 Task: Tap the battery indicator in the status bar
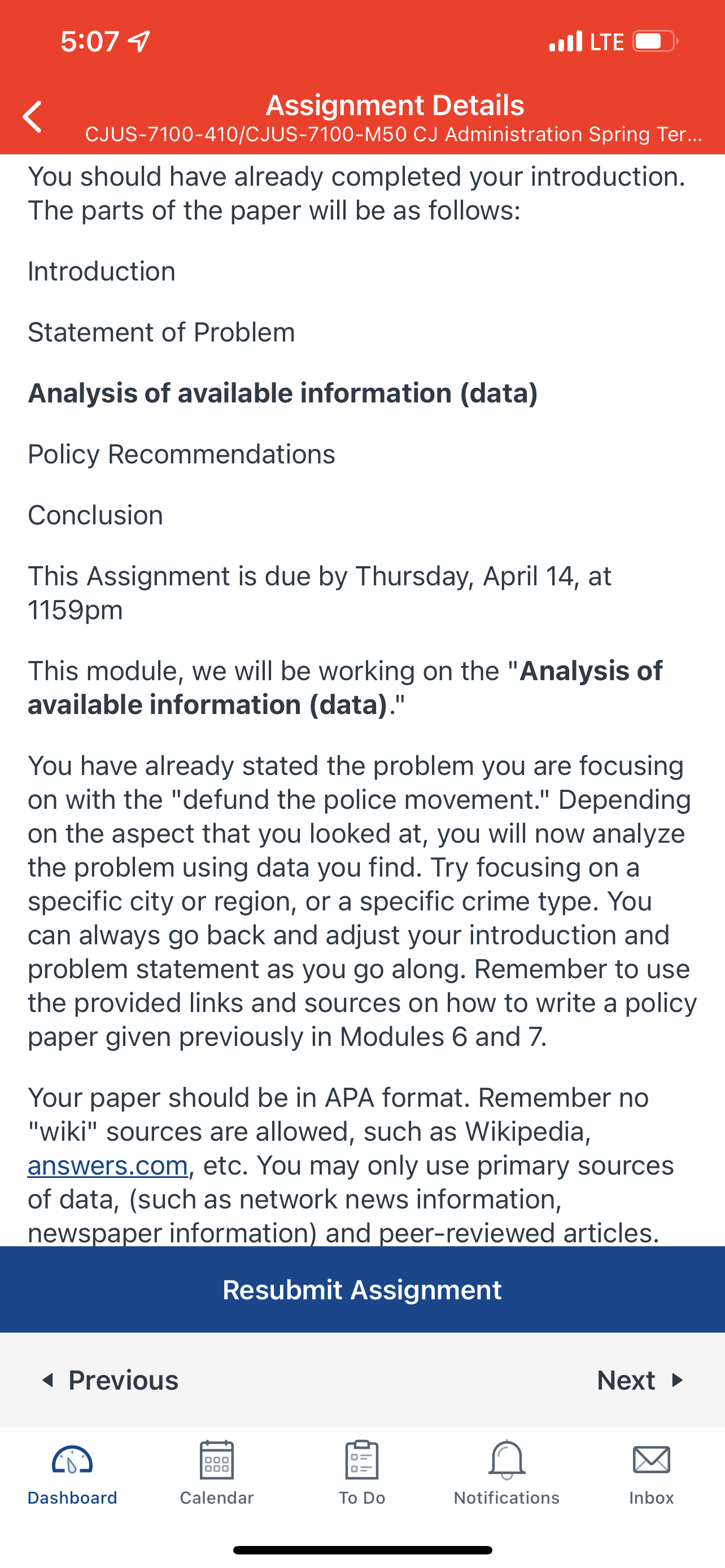[656, 41]
